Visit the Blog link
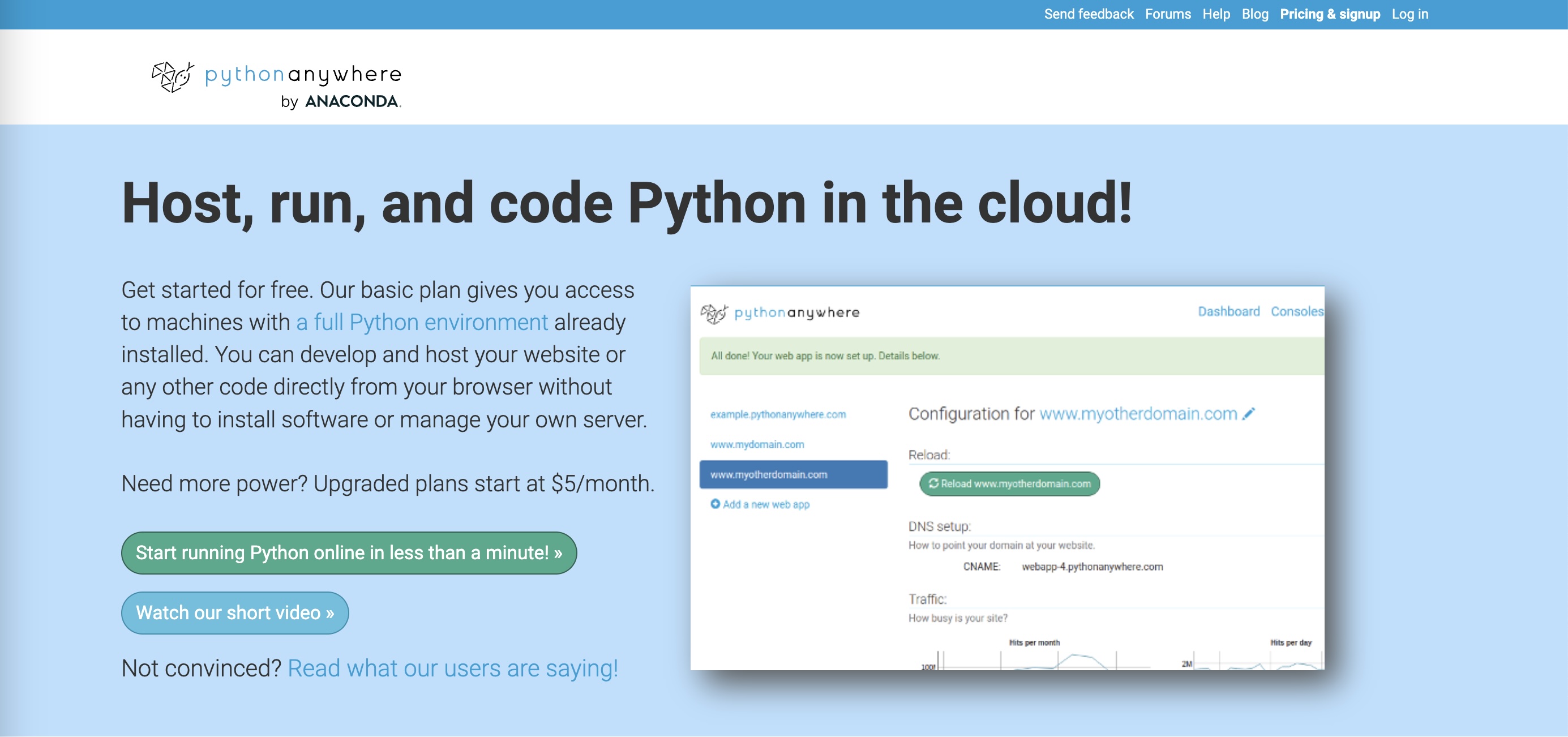 [1254, 14]
